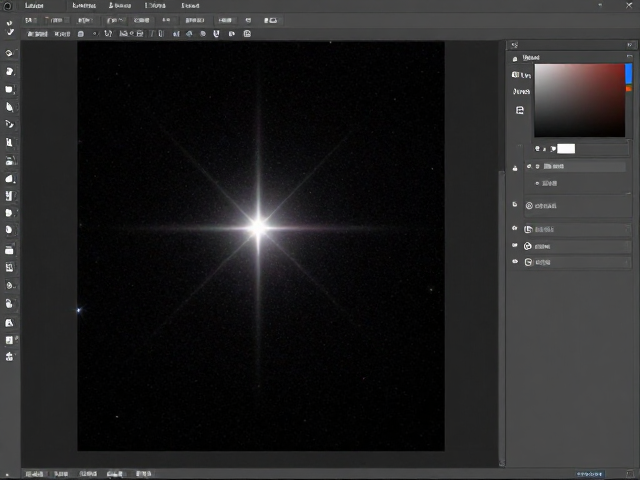Open the second menu in the menu bar

[x=84, y=6]
